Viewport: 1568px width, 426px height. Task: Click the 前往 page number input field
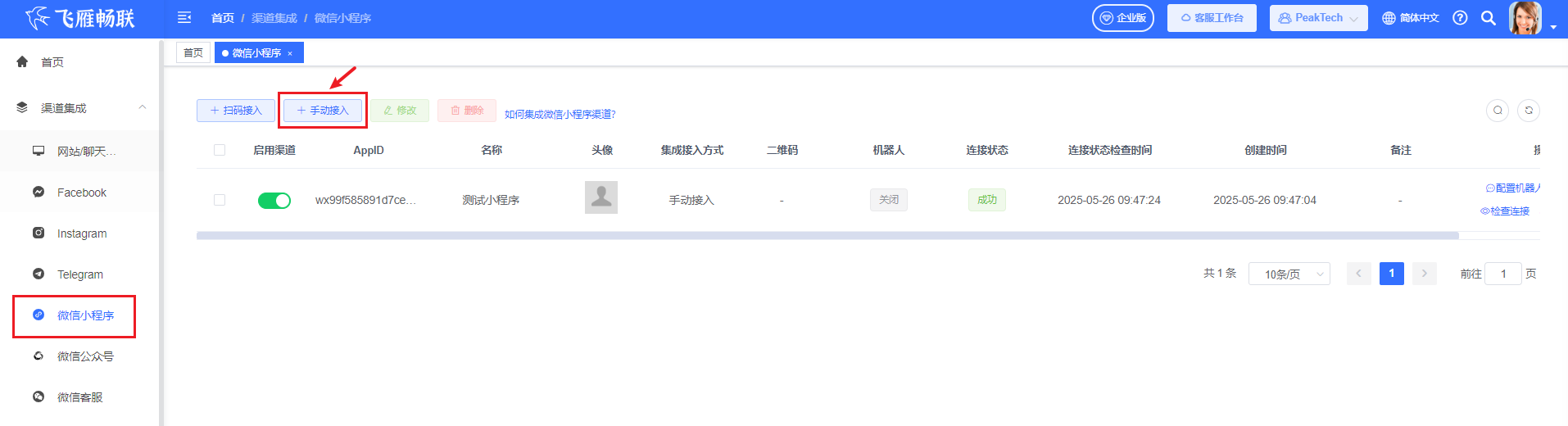[x=1504, y=274]
